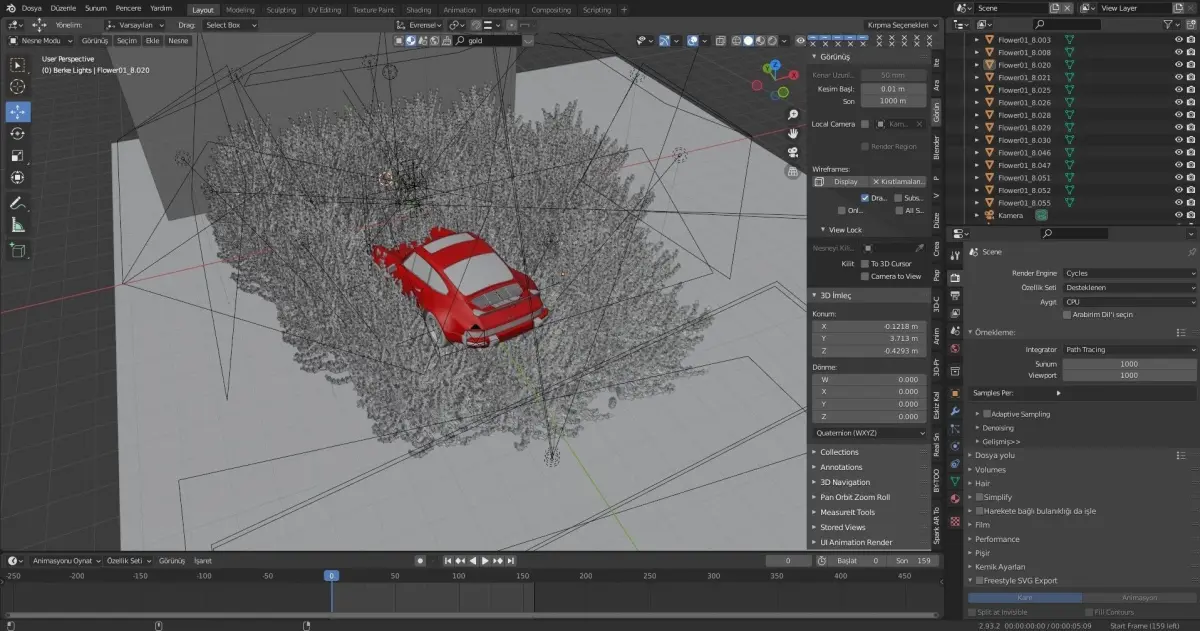Click the viewport zoom magnifier gizmo
Screen dimensions: 1200x631
(793, 115)
